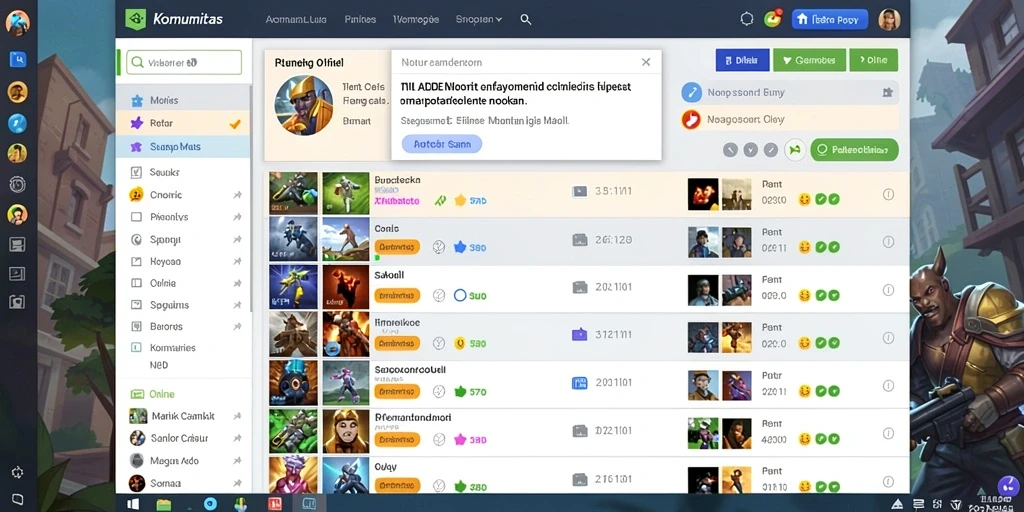Open the Windows Start button on taskbar
Viewport: 1024px width, 512px height.
(x=133, y=504)
